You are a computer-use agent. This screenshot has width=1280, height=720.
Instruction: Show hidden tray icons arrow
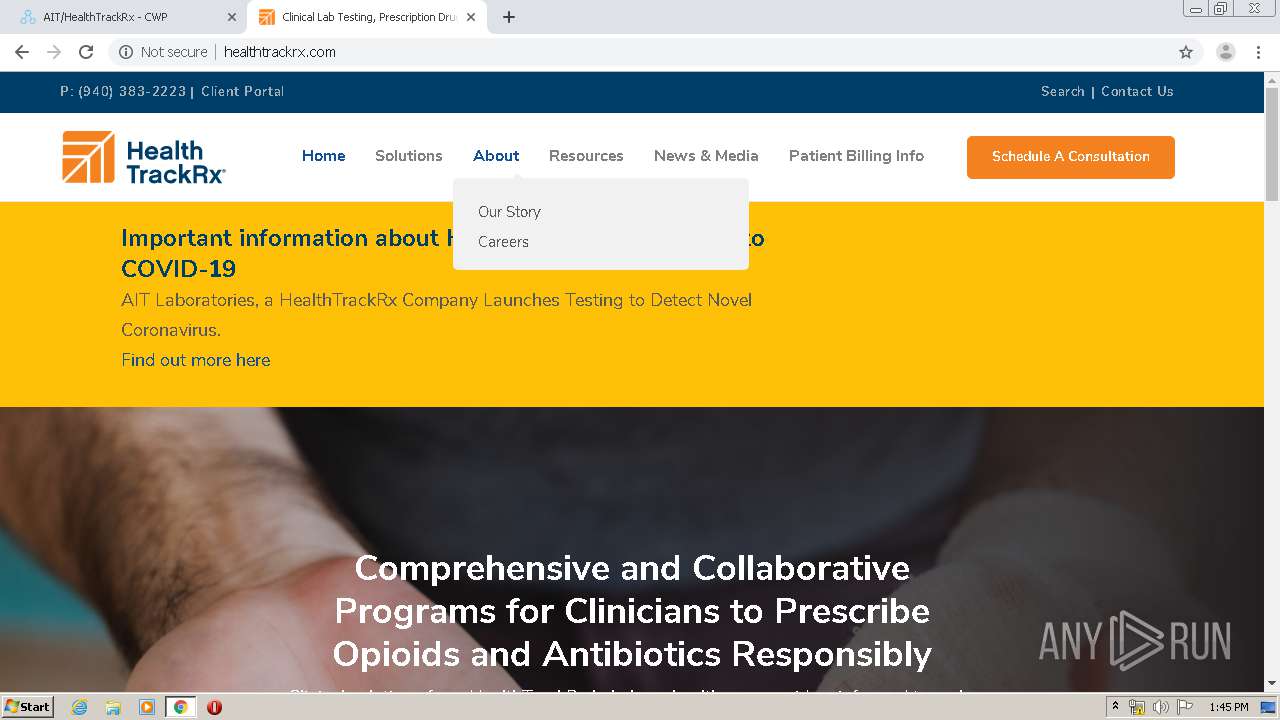pos(1115,707)
